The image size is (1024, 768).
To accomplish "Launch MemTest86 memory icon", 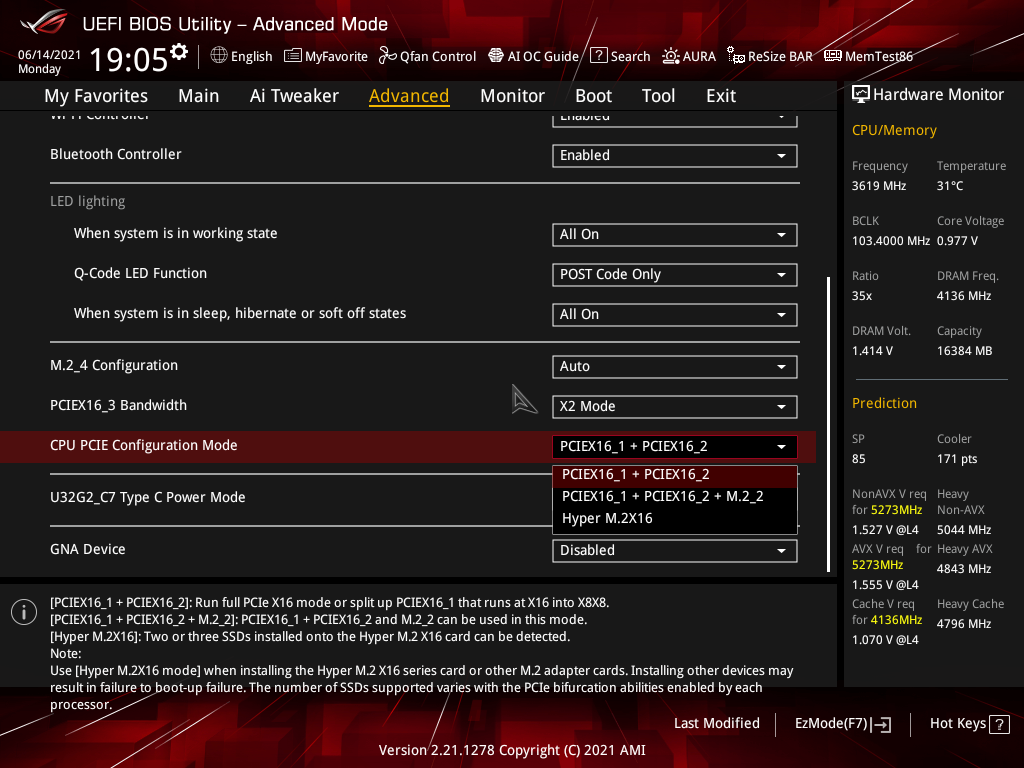I will tap(833, 56).
